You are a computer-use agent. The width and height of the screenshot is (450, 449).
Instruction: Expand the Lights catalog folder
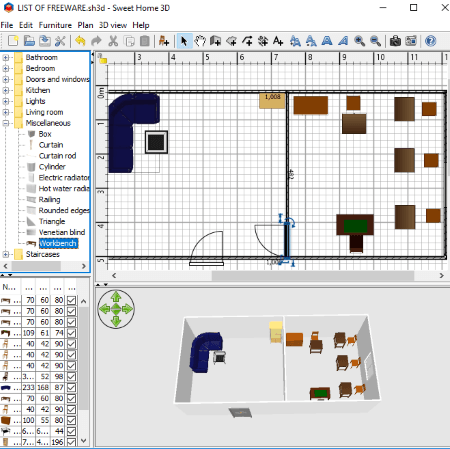tap(6, 101)
